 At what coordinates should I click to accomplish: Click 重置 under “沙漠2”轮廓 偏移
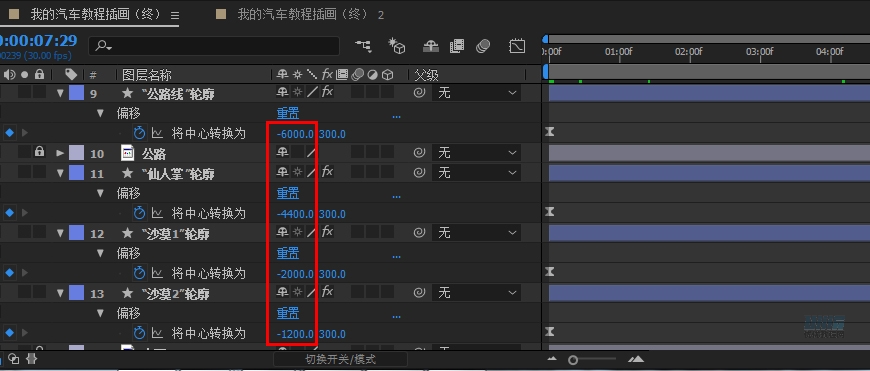click(288, 313)
